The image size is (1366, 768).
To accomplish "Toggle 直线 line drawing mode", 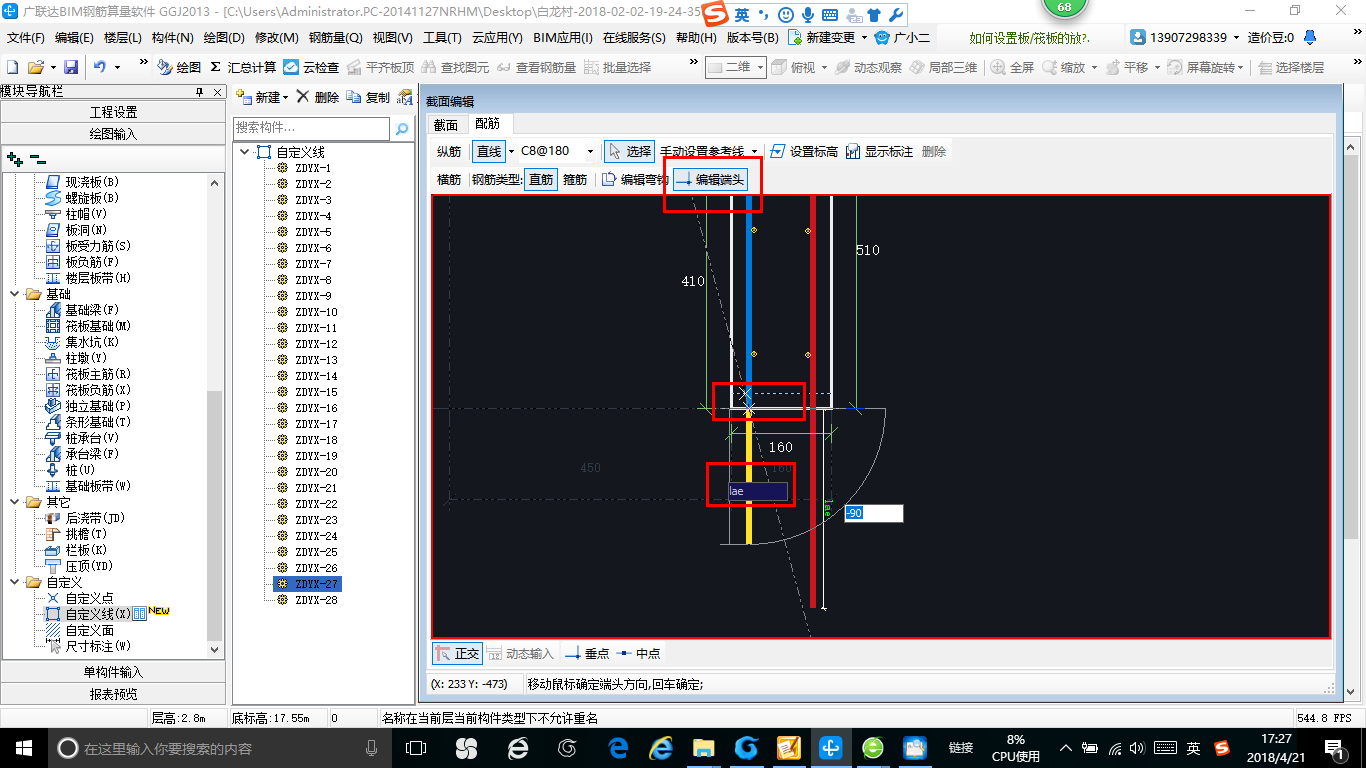I will tap(488, 151).
